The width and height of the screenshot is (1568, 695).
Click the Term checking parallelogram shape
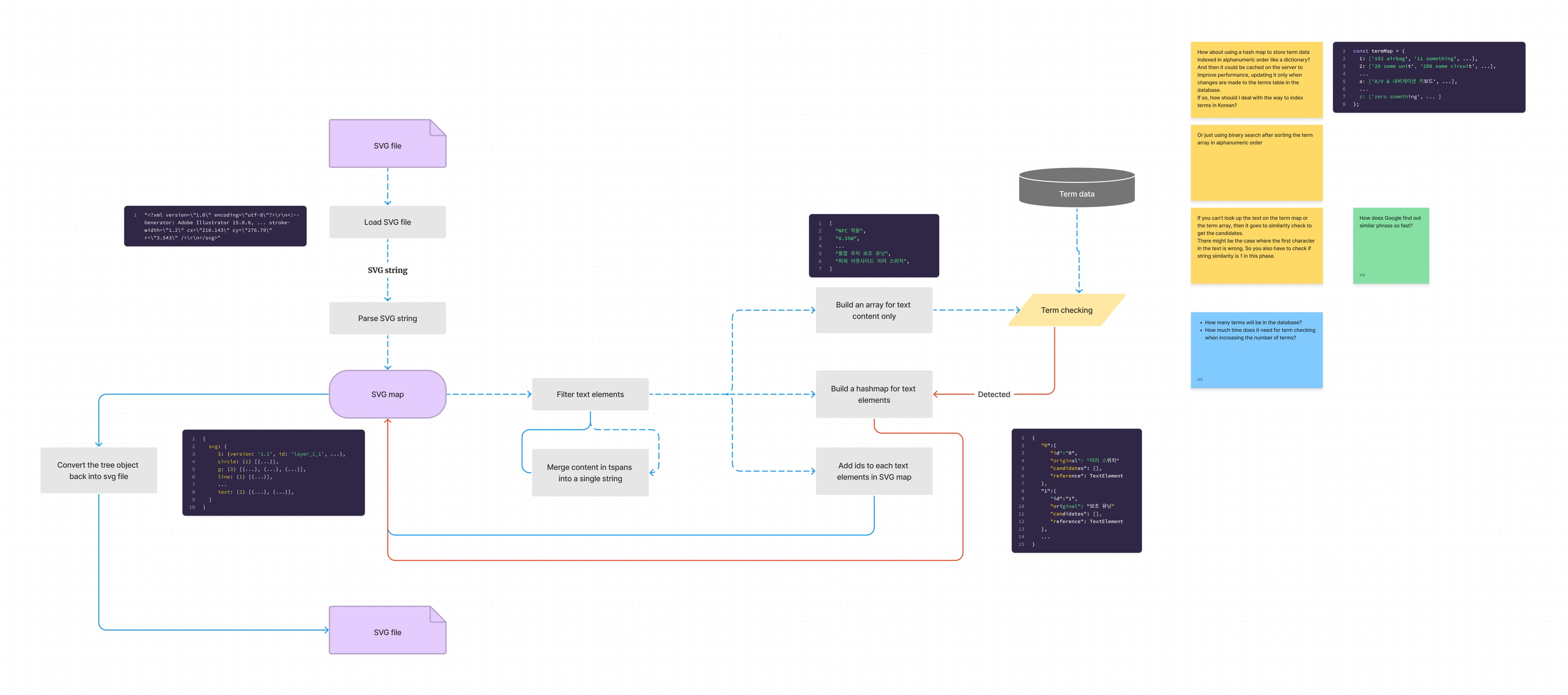(x=1067, y=311)
